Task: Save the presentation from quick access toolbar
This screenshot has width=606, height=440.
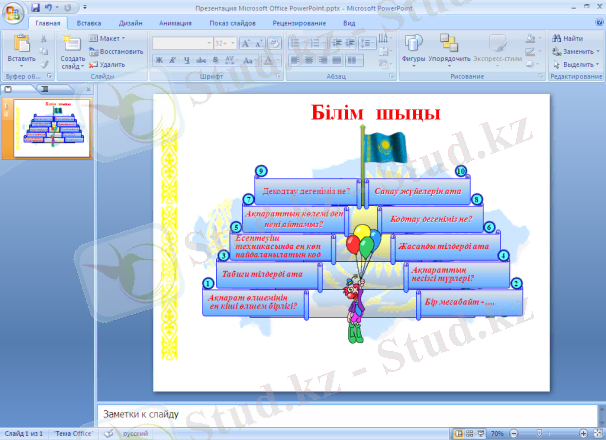Action: (x=35, y=7)
